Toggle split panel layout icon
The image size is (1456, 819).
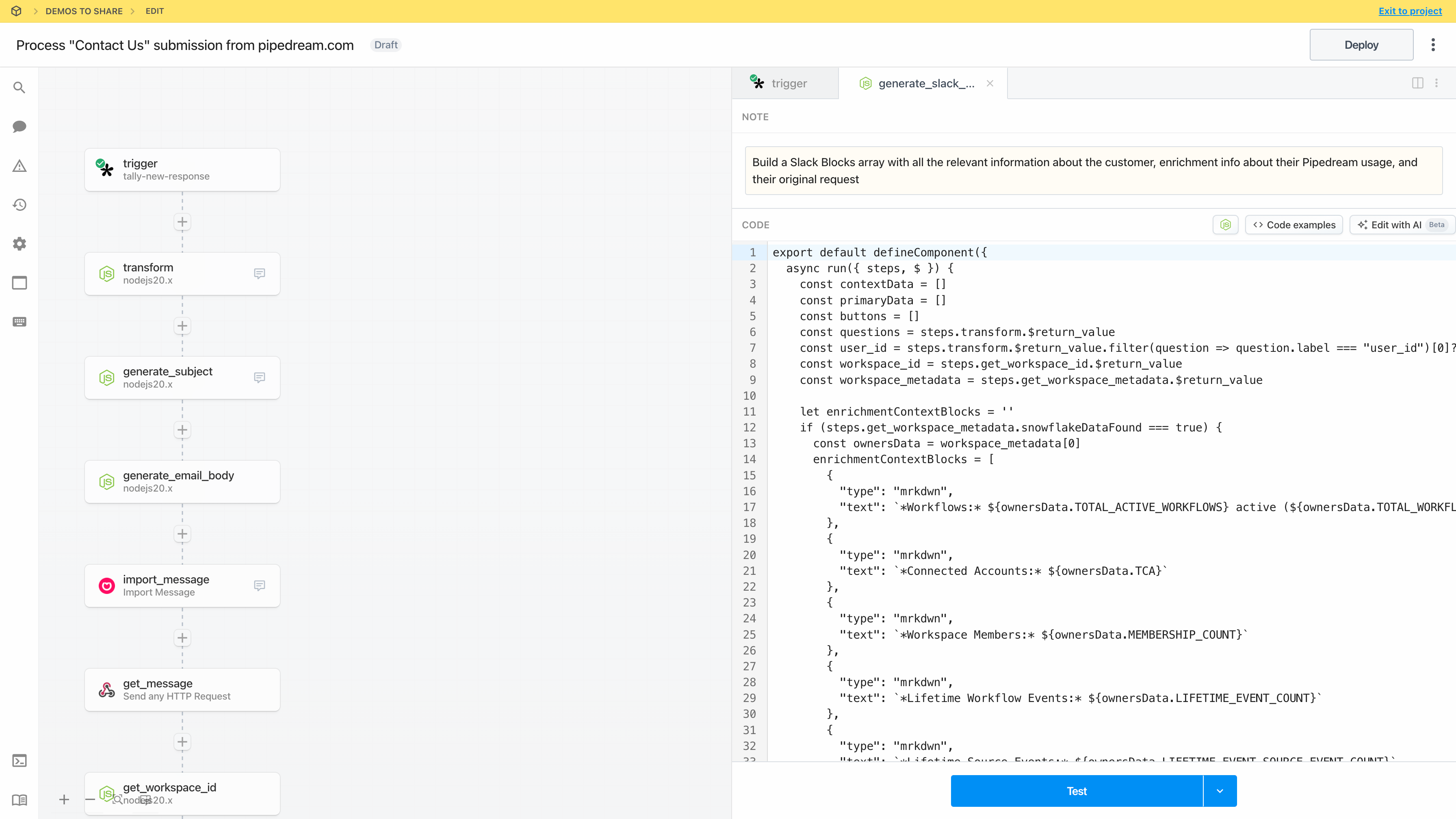pos(1417,83)
